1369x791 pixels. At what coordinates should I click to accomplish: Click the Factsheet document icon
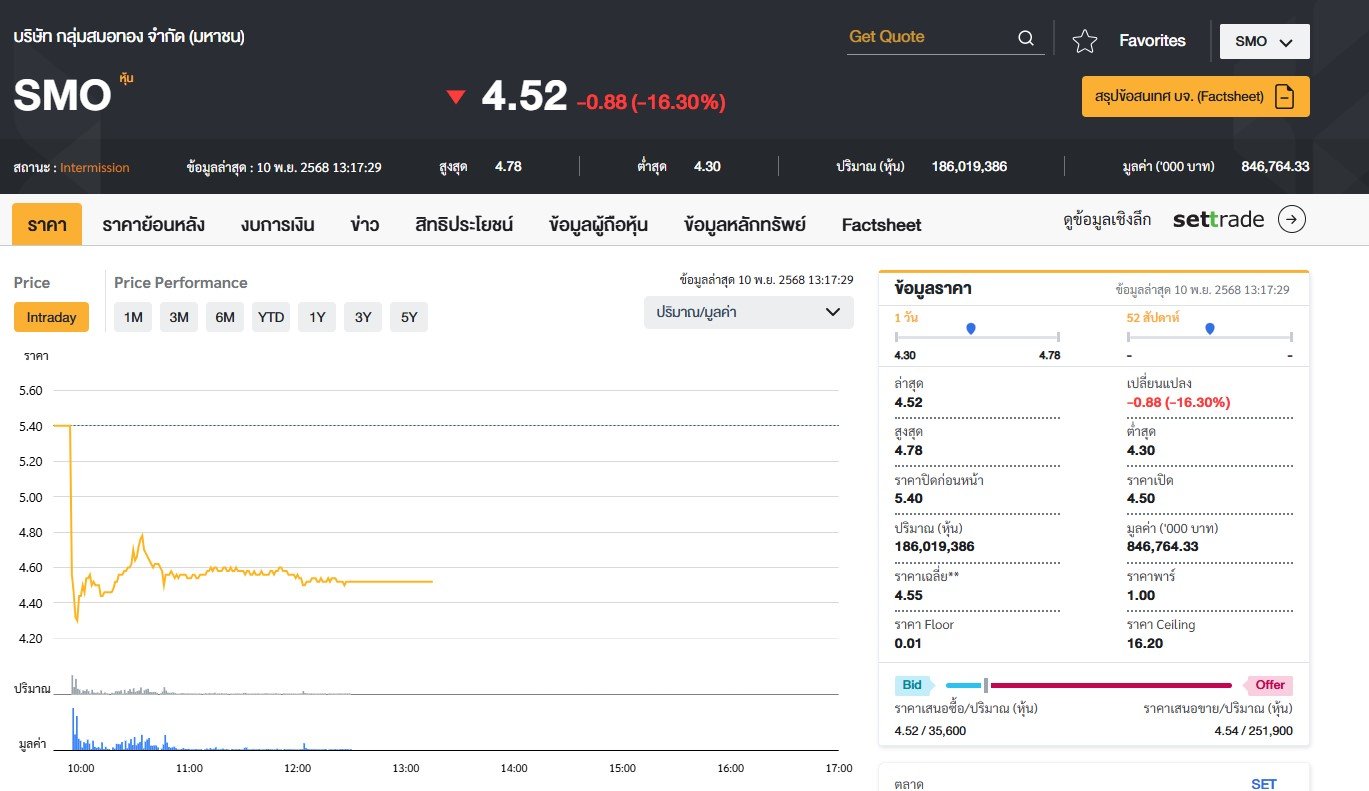pos(1285,97)
